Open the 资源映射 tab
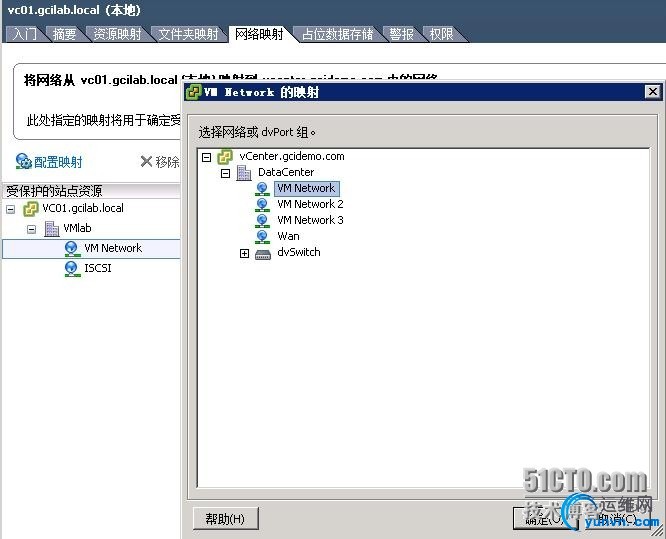Viewport: 666px width, 539px height. pyautogui.click(x=117, y=34)
